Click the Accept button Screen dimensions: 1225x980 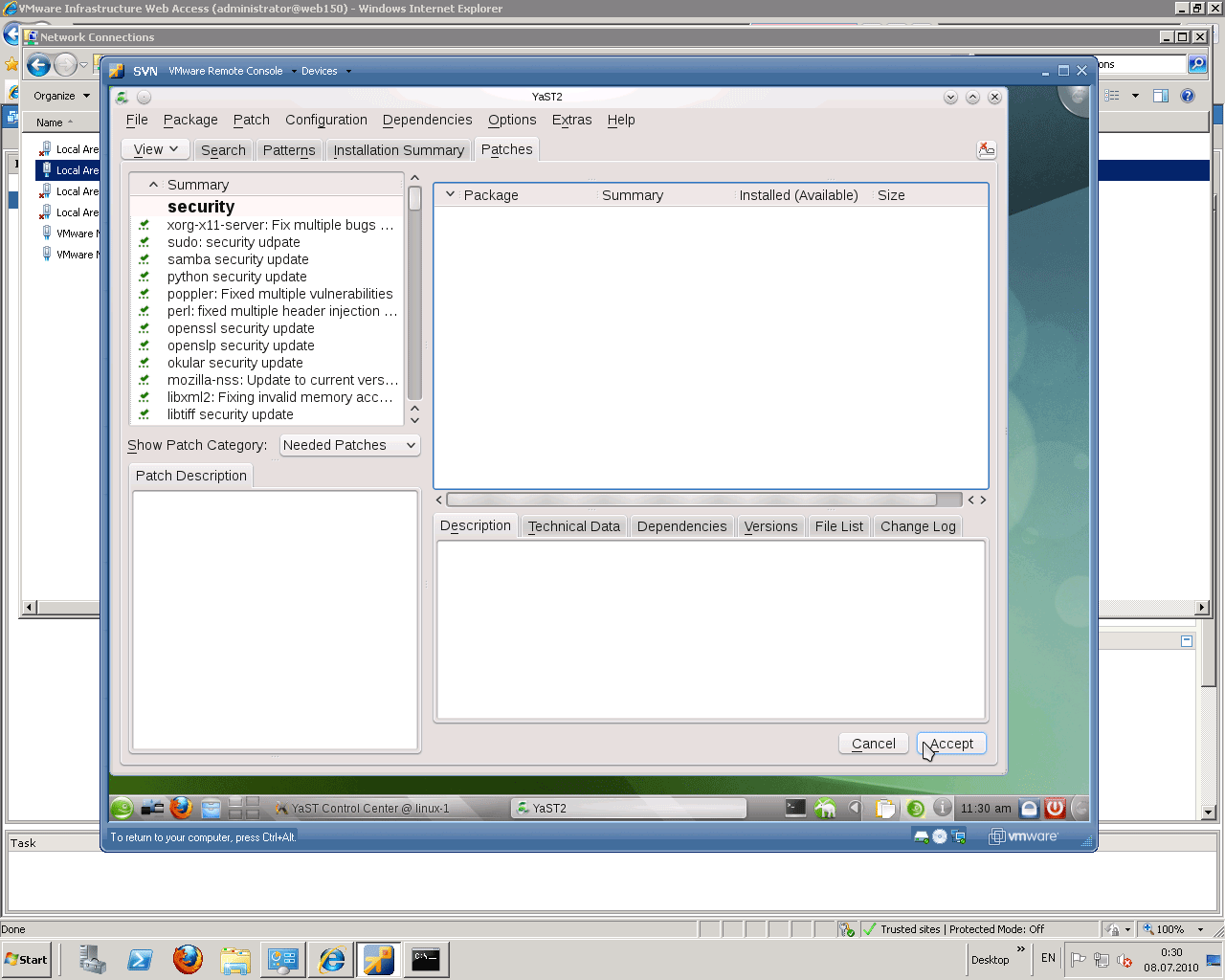pyautogui.click(x=951, y=744)
